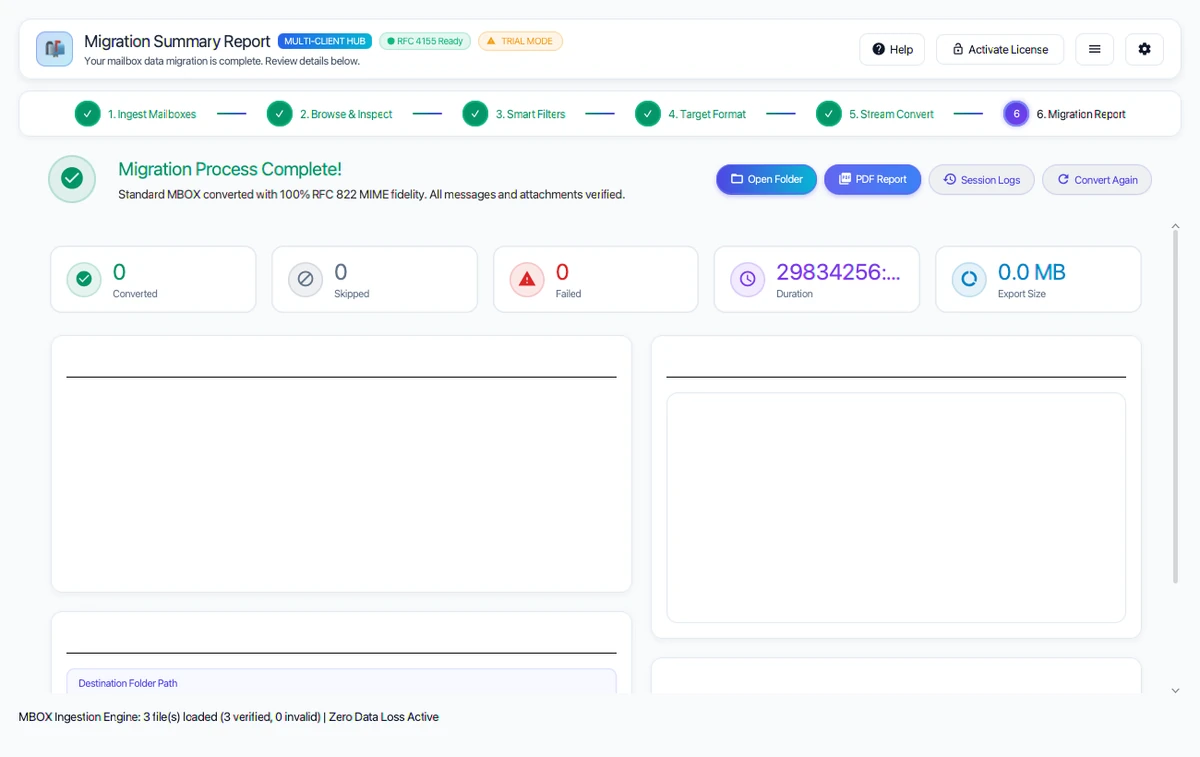This screenshot has width=1200, height=757.
Task: Click the Stream Convert checkmark circle
Action: [829, 114]
